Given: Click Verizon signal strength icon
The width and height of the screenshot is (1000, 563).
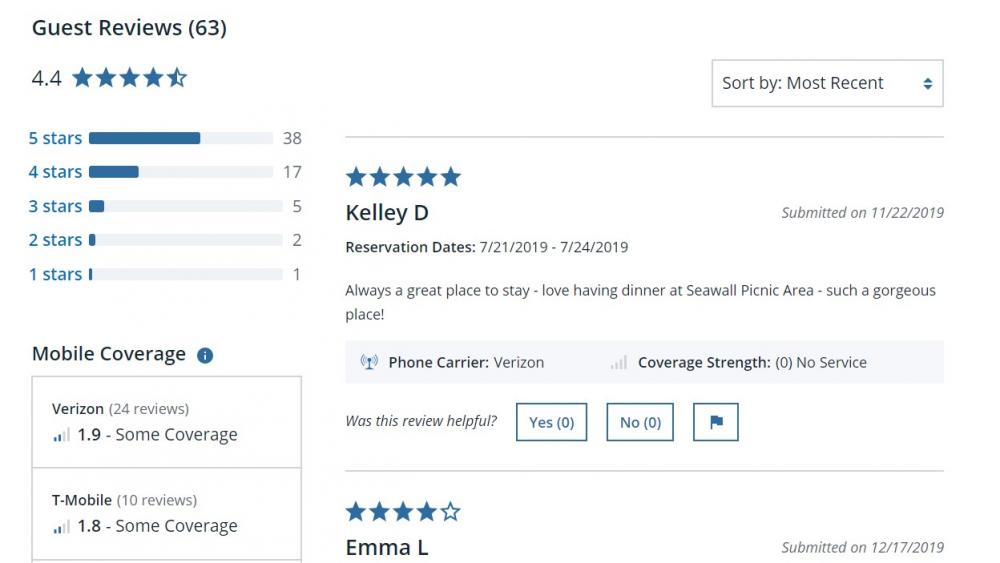Looking at the screenshot, I should [61, 435].
